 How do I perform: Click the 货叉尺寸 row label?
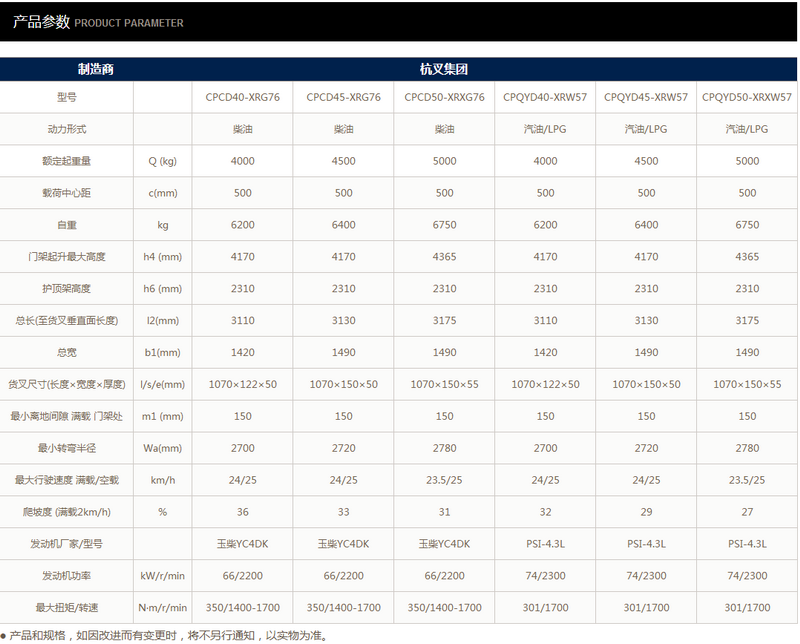click(x=67, y=384)
